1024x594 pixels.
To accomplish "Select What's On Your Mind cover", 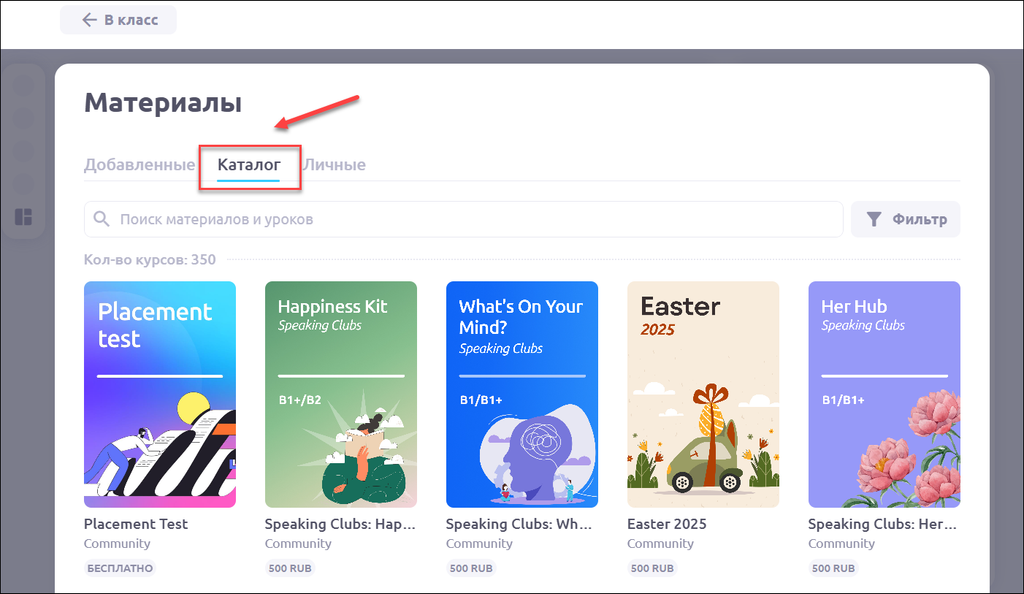I will tap(522, 394).
